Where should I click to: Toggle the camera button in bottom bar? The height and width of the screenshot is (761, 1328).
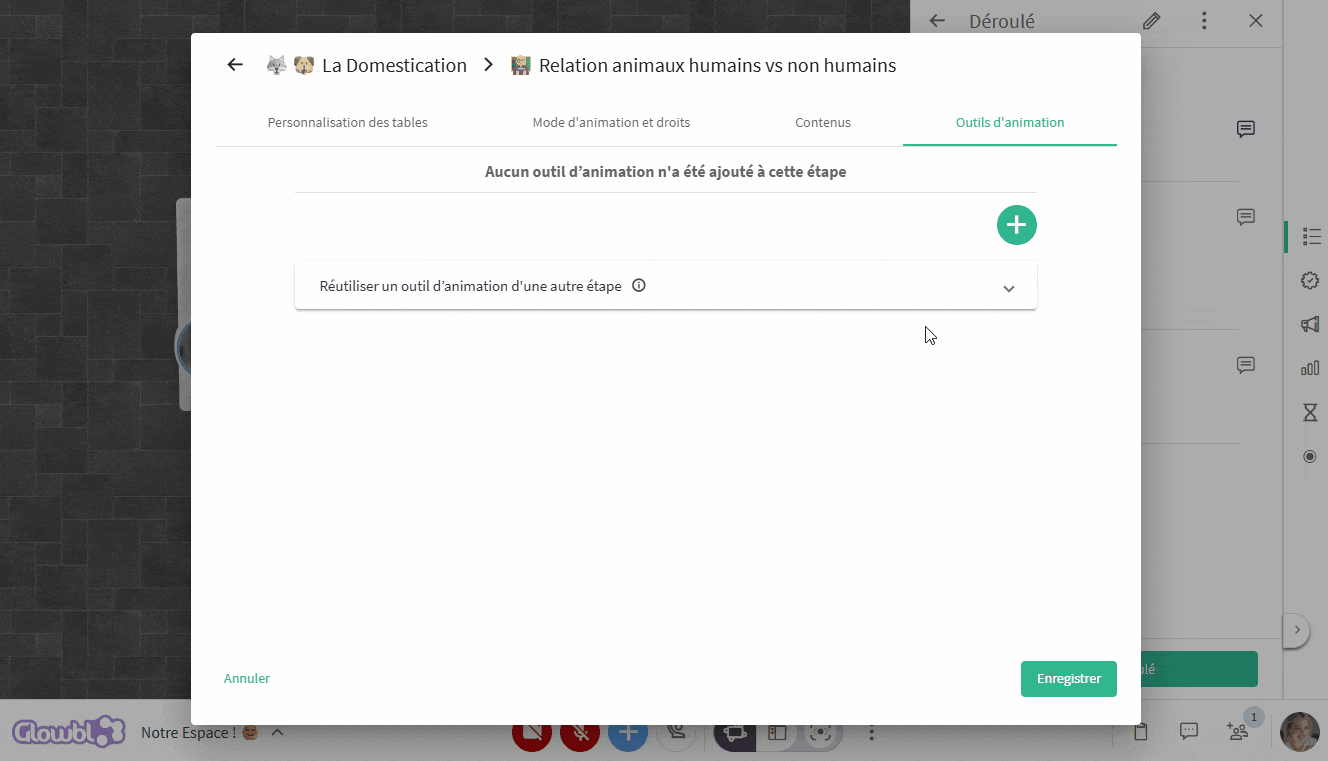point(532,733)
